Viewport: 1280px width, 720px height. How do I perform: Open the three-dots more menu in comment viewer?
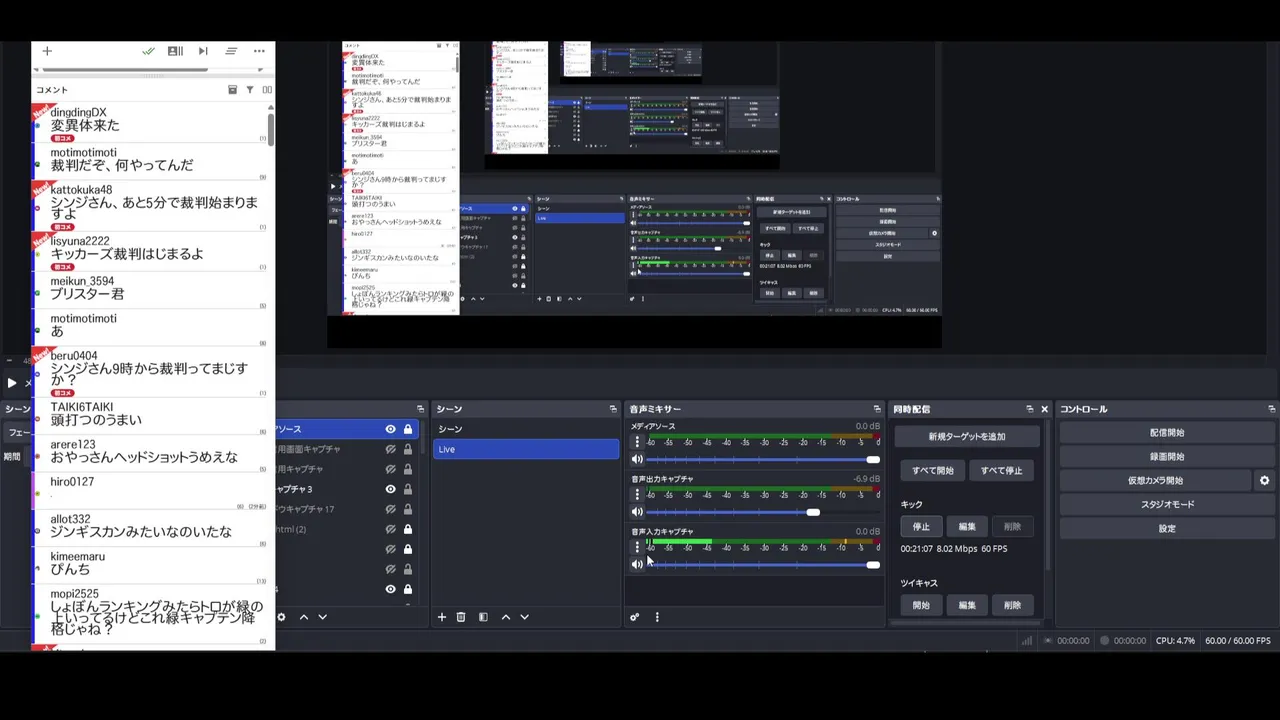[x=259, y=51]
